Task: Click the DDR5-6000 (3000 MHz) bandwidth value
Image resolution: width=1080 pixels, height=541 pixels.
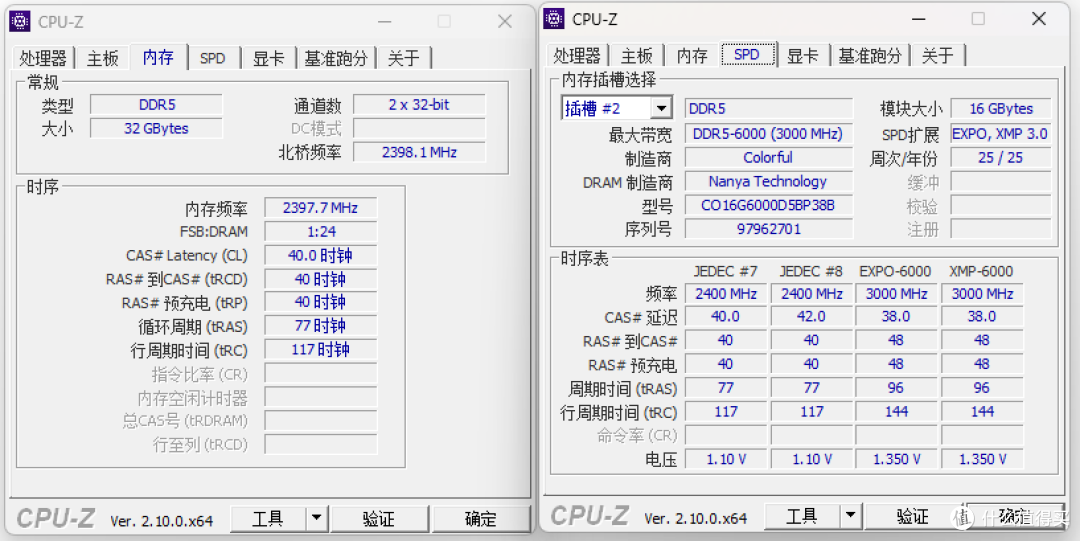Action: (769, 134)
